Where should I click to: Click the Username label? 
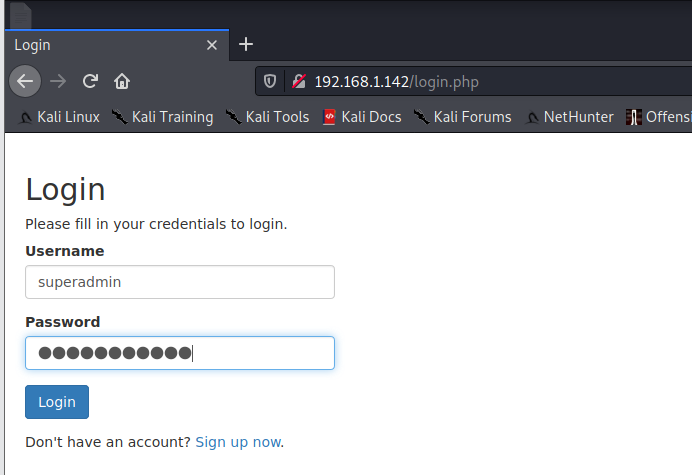click(65, 251)
